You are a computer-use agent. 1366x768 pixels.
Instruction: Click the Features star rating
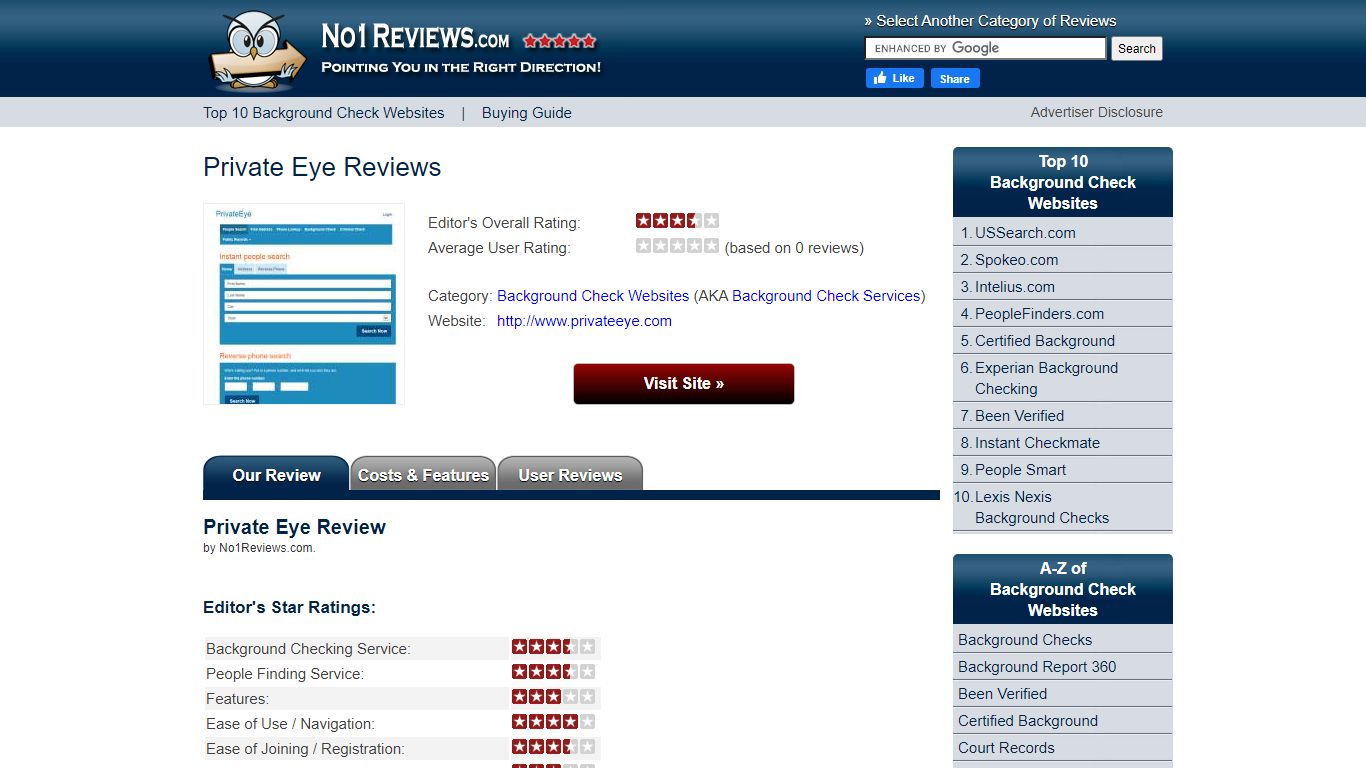tap(554, 697)
